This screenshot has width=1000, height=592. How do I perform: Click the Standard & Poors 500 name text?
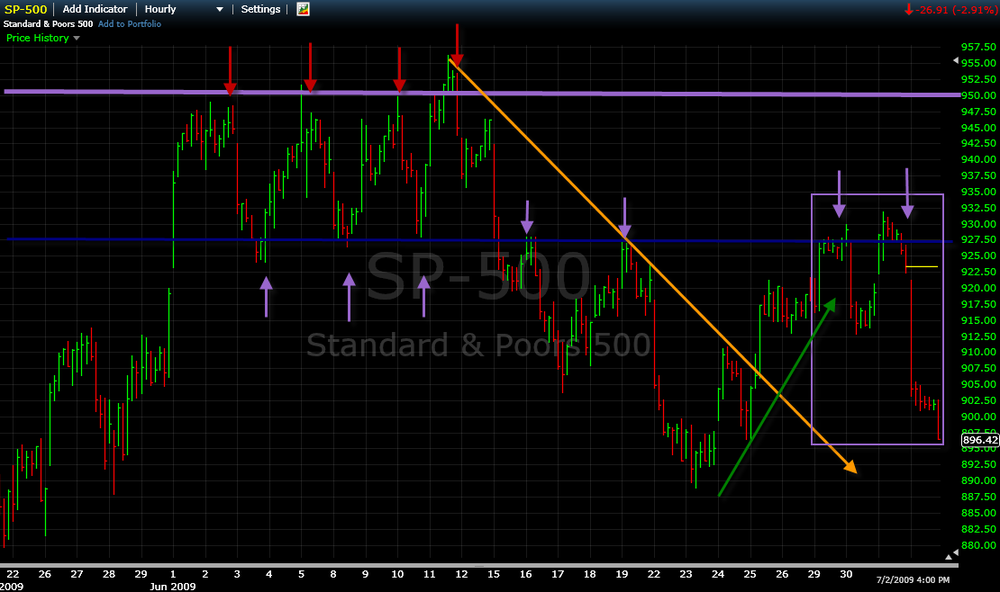[48, 24]
